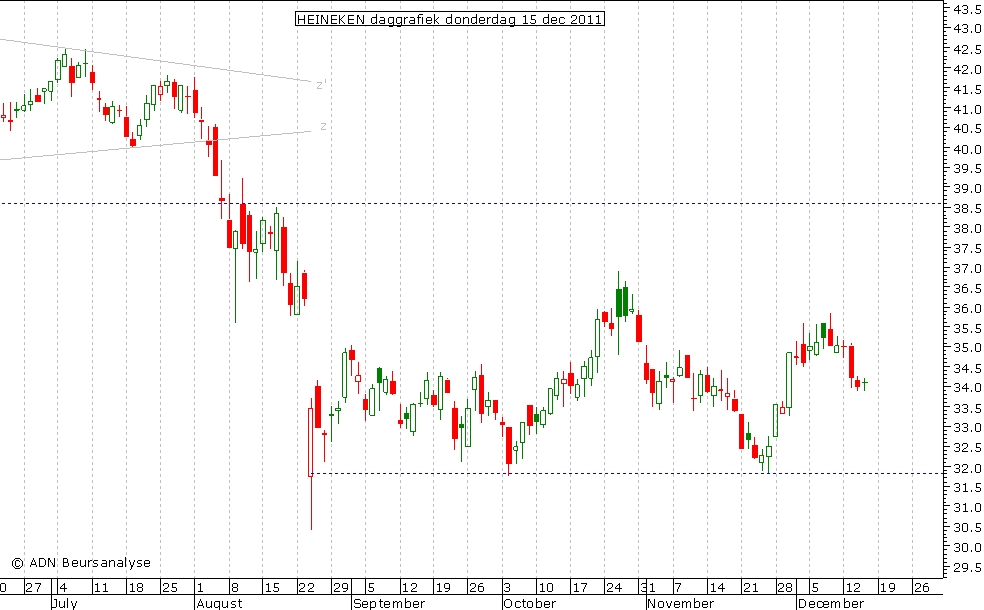
Task: Click date label 12 under December
Action: click(853, 588)
